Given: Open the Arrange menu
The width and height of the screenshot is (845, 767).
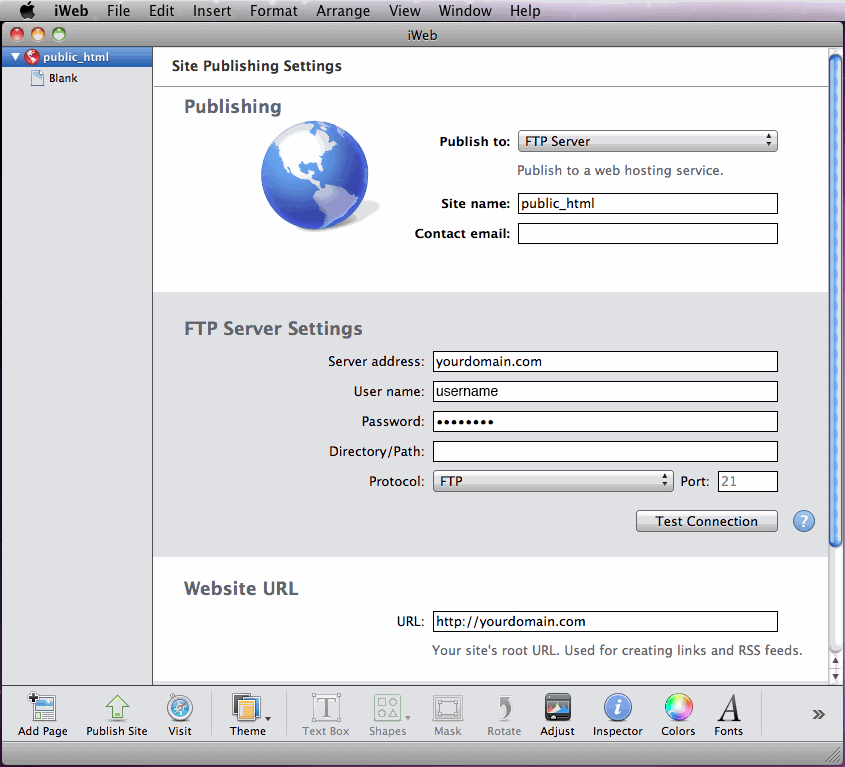Looking at the screenshot, I should [x=343, y=11].
